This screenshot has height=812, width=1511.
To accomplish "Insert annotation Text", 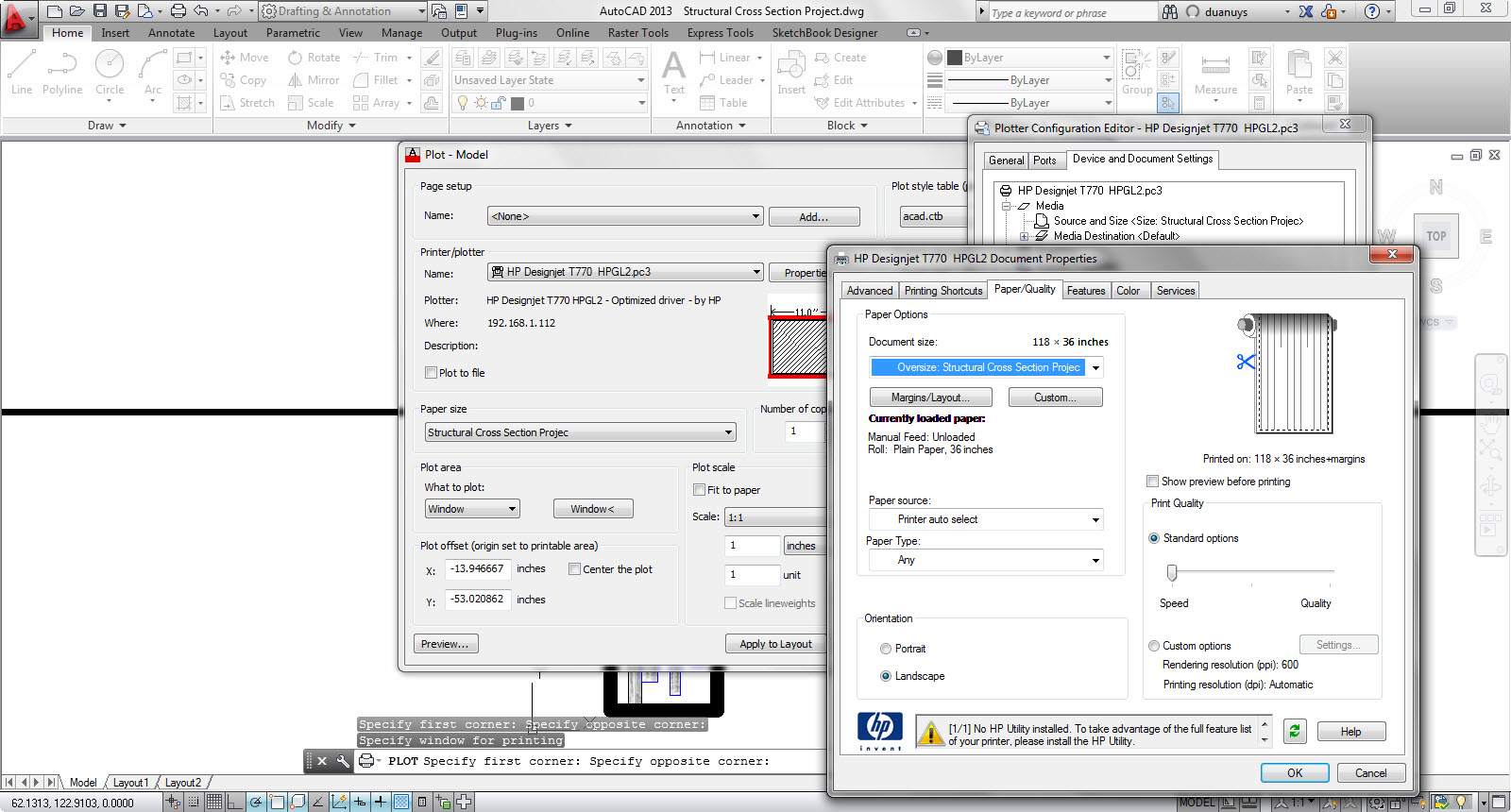I will coord(674,73).
